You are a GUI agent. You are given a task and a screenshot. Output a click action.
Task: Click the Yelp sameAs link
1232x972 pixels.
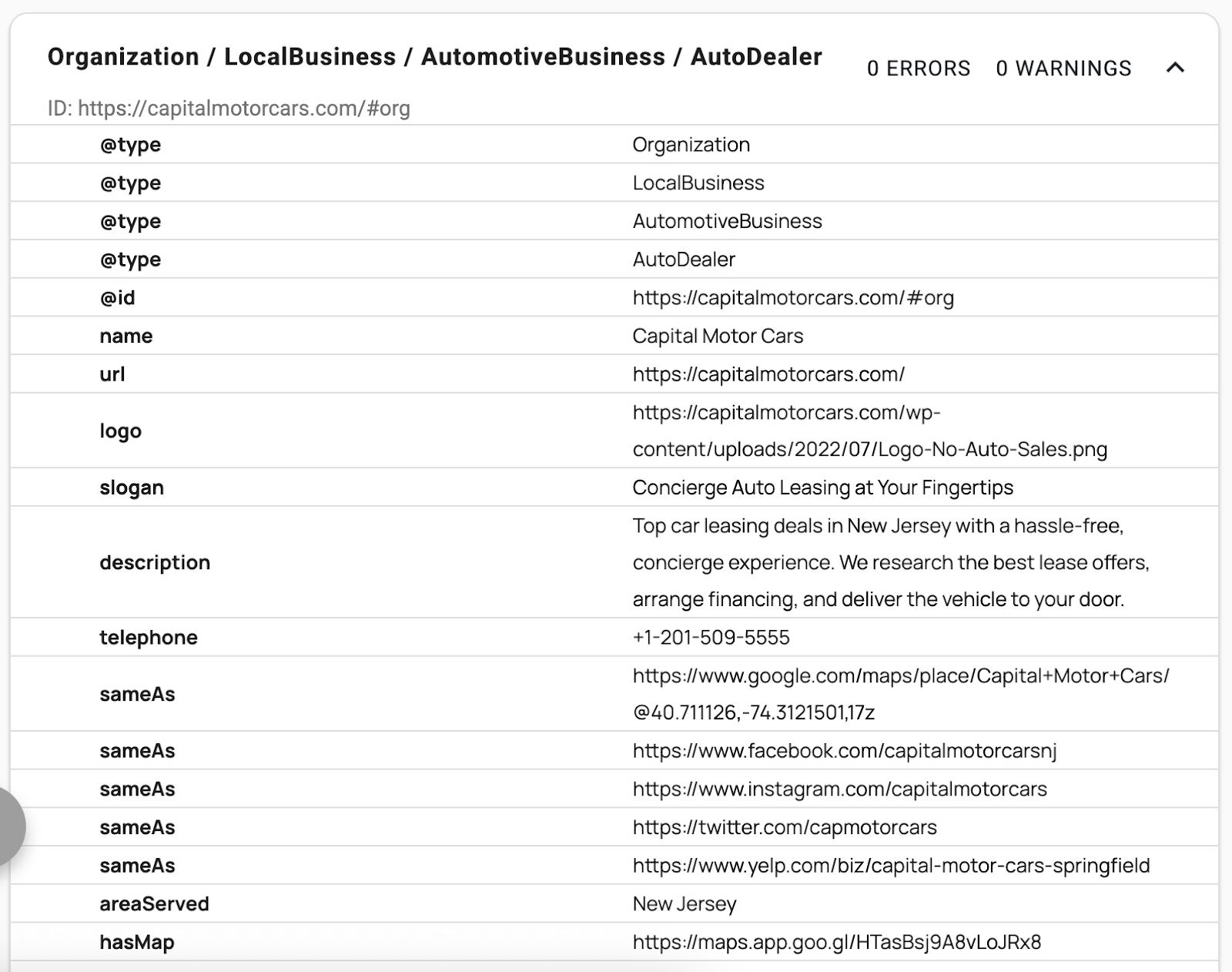click(891, 866)
